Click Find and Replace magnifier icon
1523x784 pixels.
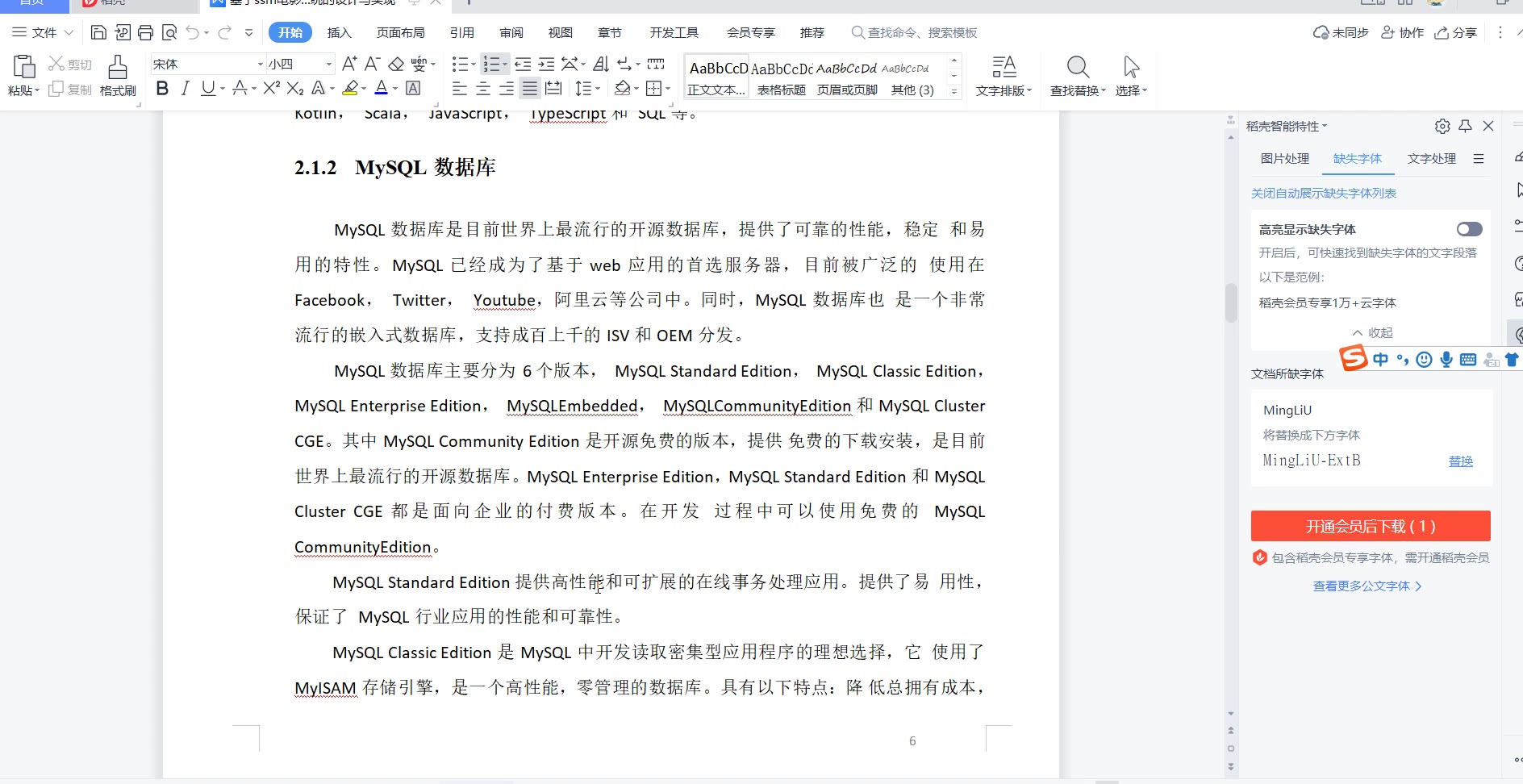click(x=1078, y=66)
